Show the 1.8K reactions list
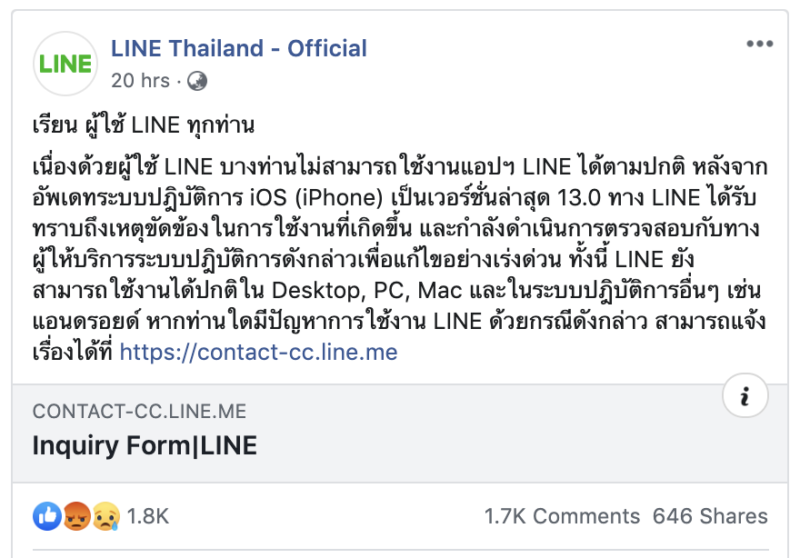800x558 pixels. click(x=147, y=516)
